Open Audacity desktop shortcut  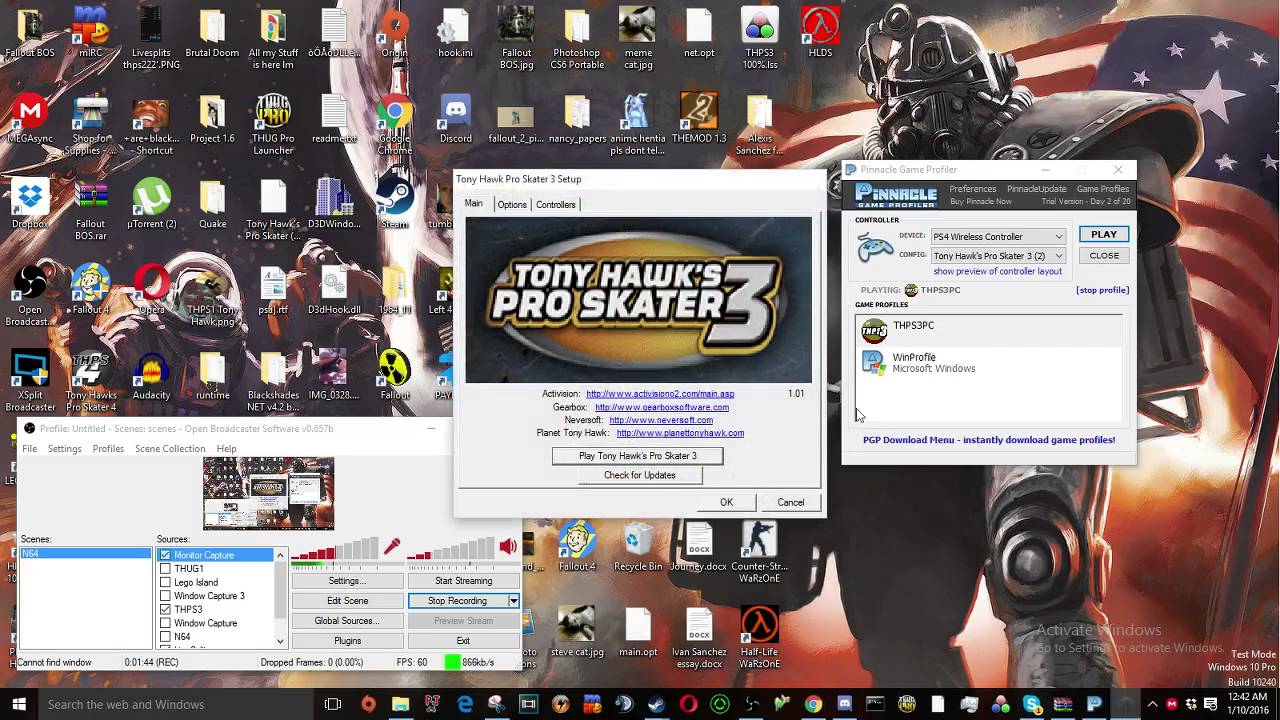point(152,372)
